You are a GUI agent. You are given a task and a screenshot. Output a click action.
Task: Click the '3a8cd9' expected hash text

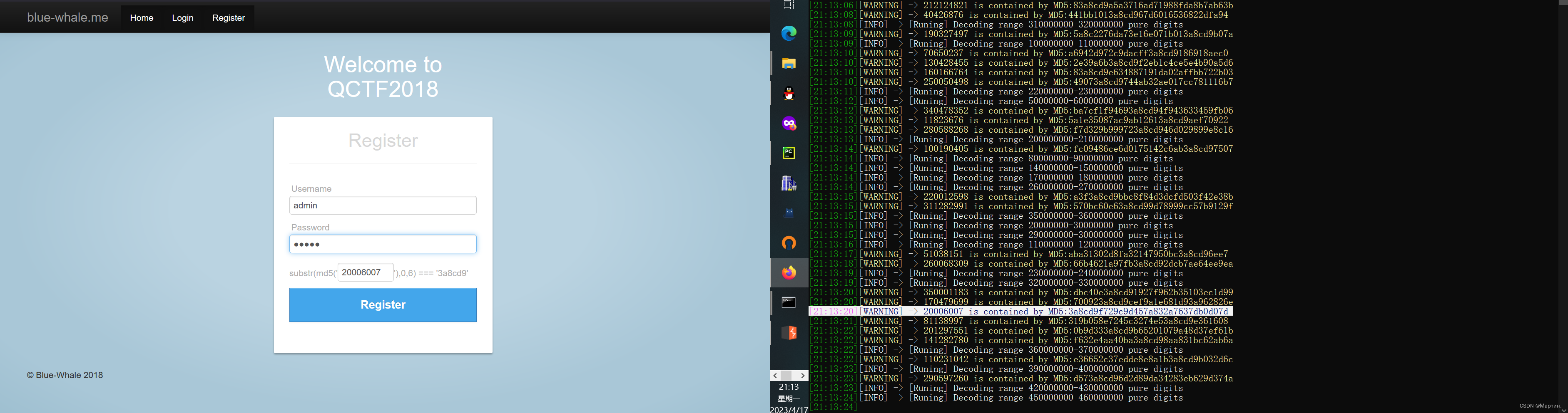coord(452,273)
